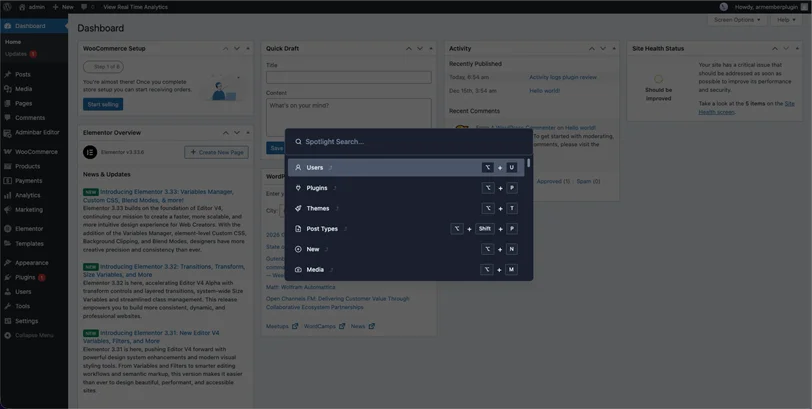Choose Media in the Spotlight list
The image size is (812, 409).
406,270
